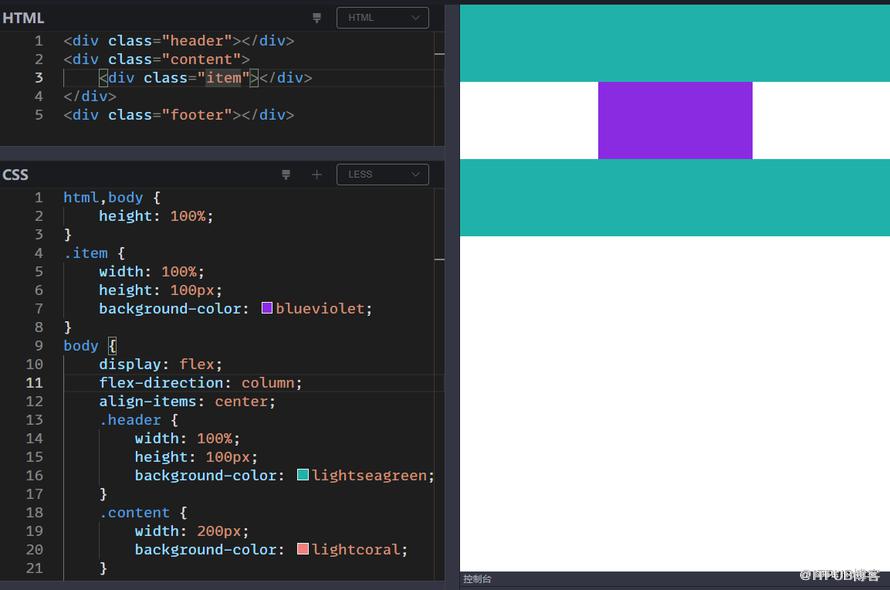Open the 控制台 console tab
This screenshot has height=590, width=890.
[x=477, y=579]
